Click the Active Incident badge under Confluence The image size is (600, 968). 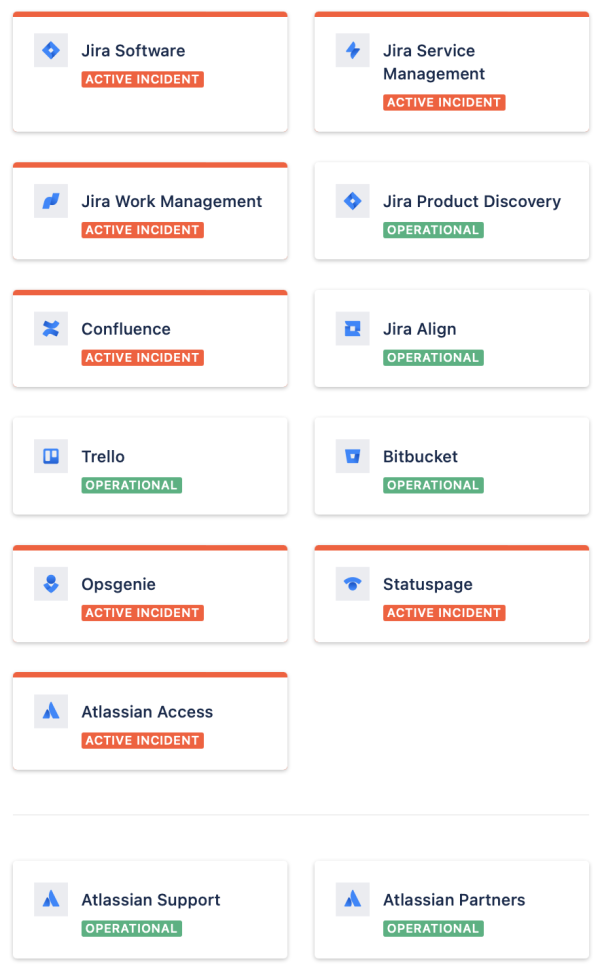coord(143,357)
